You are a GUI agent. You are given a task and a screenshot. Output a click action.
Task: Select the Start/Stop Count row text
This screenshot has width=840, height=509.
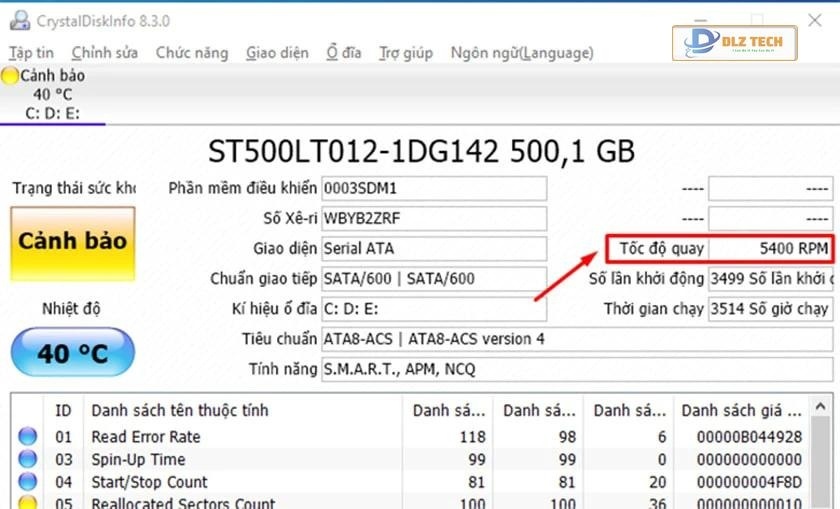point(149,482)
